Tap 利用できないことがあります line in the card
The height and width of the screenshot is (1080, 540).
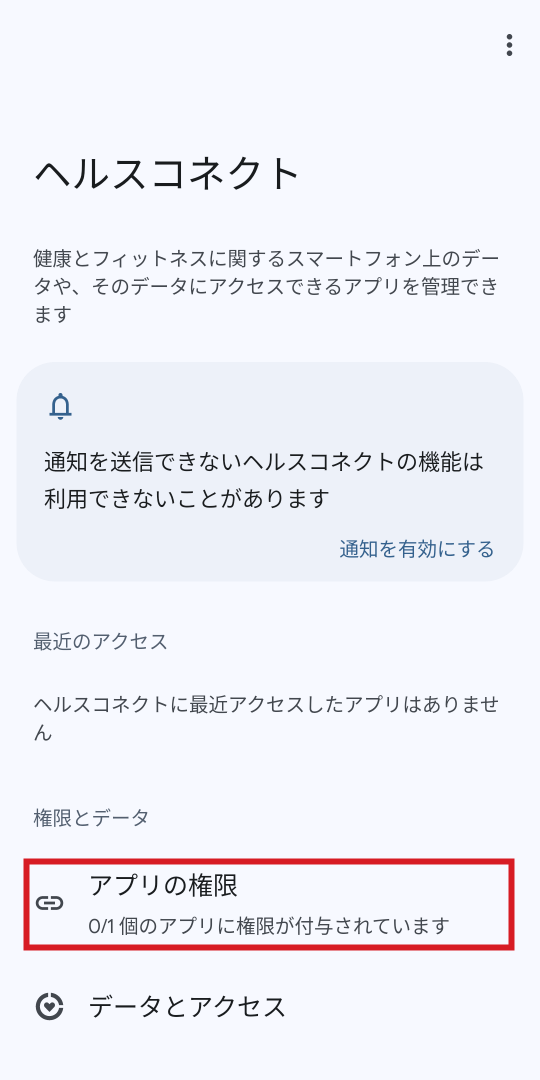pos(186,497)
